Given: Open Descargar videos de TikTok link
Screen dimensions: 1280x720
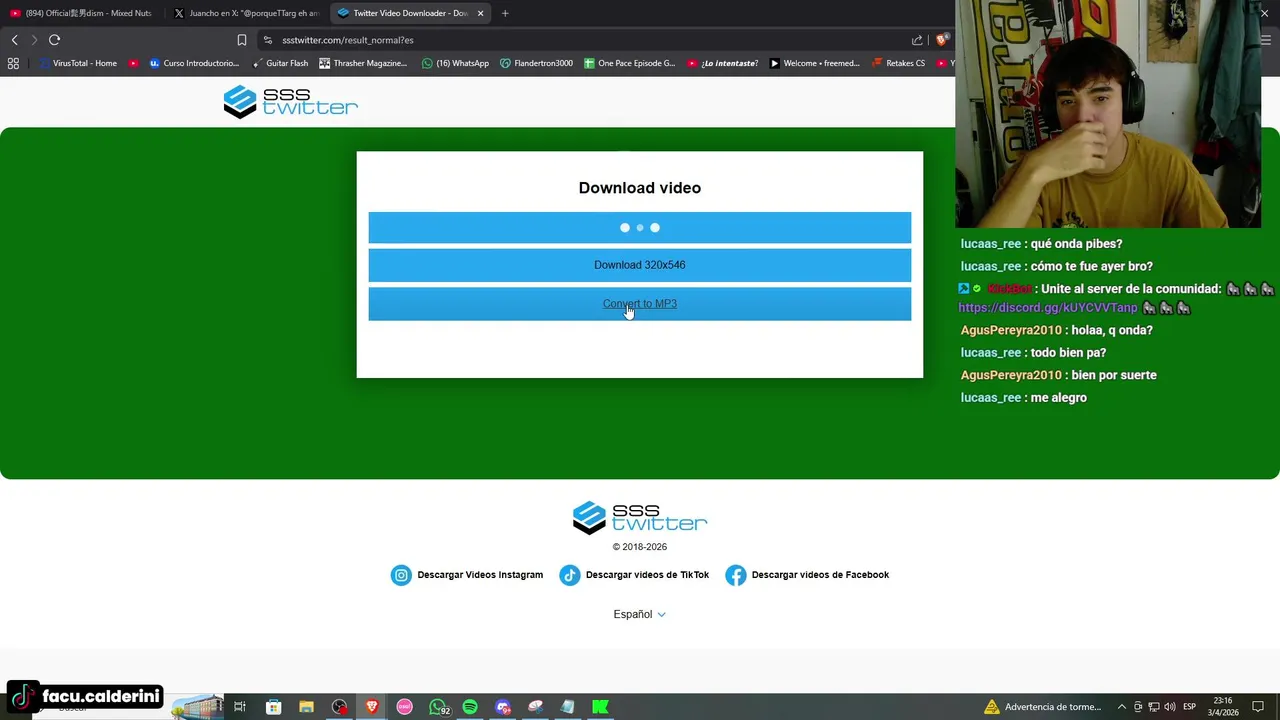Looking at the screenshot, I should pyautogui.click(x=647, y=575).
